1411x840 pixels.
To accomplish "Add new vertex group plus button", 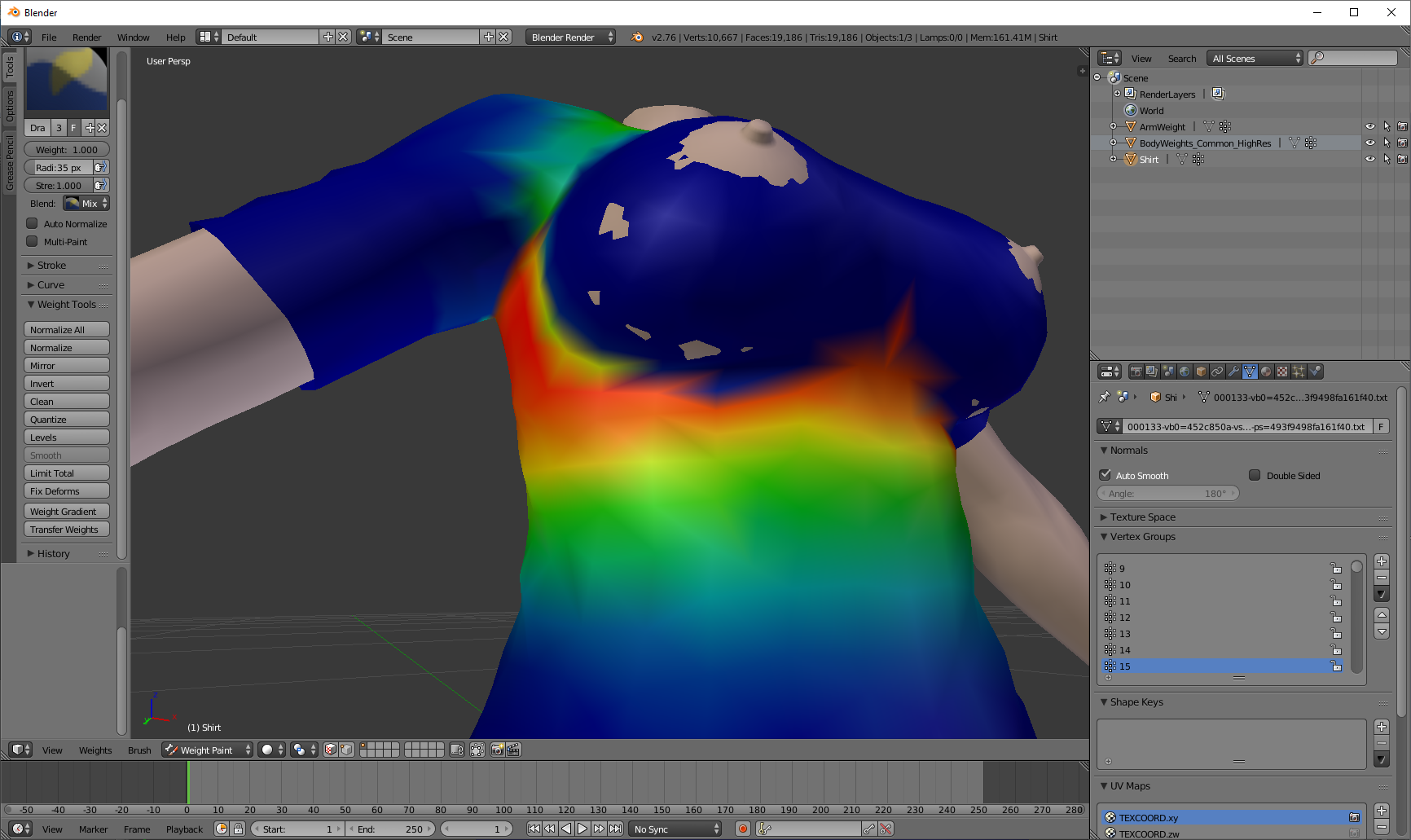I will 1382,561.
